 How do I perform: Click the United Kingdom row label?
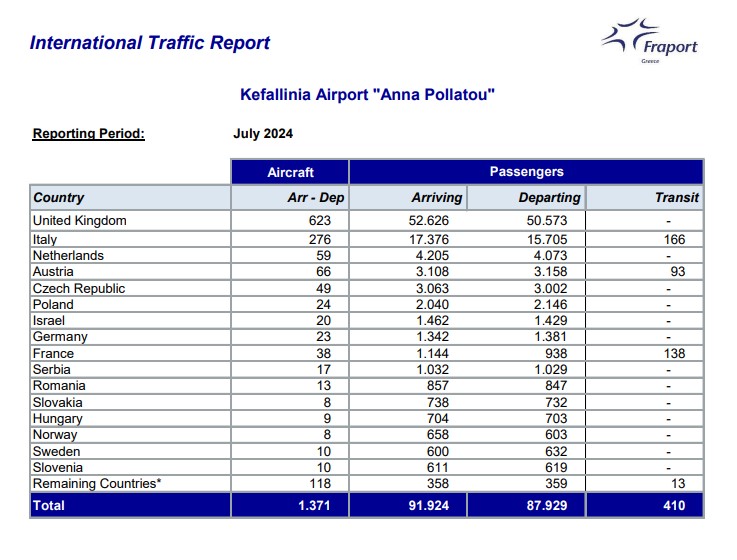tap(80, 221)
